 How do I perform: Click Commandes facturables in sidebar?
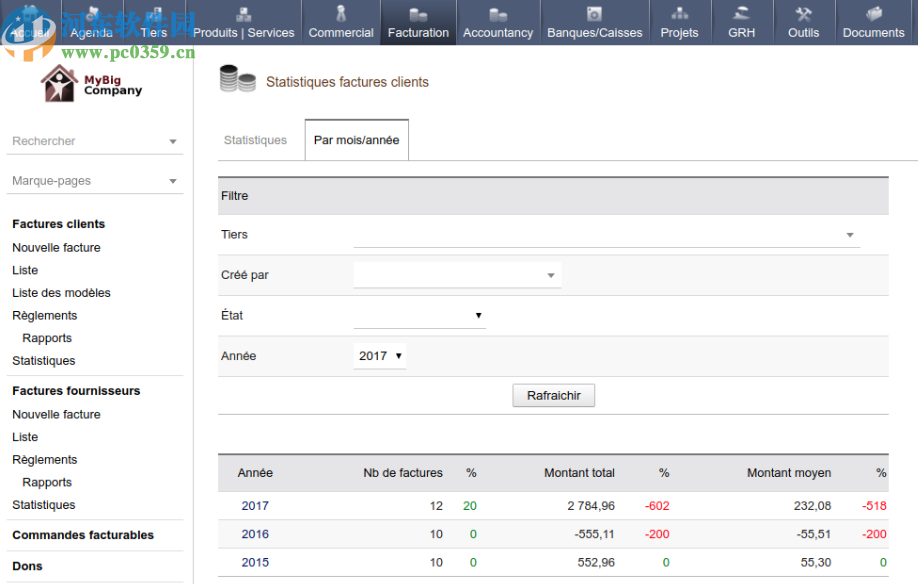click(83, 535)
